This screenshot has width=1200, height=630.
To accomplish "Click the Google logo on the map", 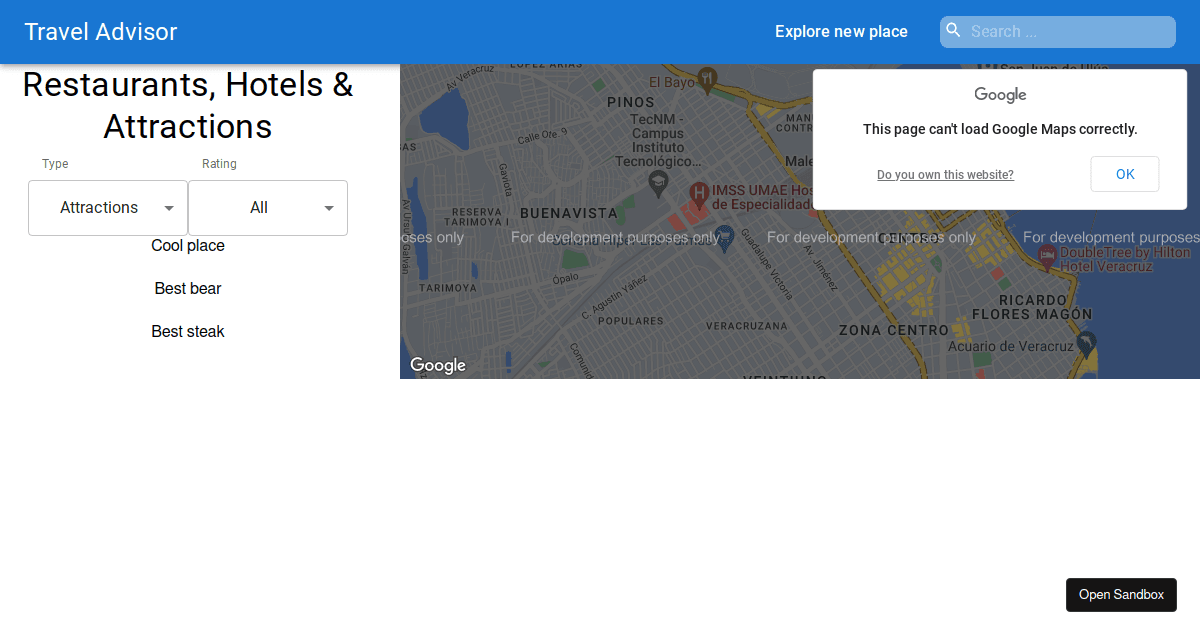I will click(x=437, y=365).
